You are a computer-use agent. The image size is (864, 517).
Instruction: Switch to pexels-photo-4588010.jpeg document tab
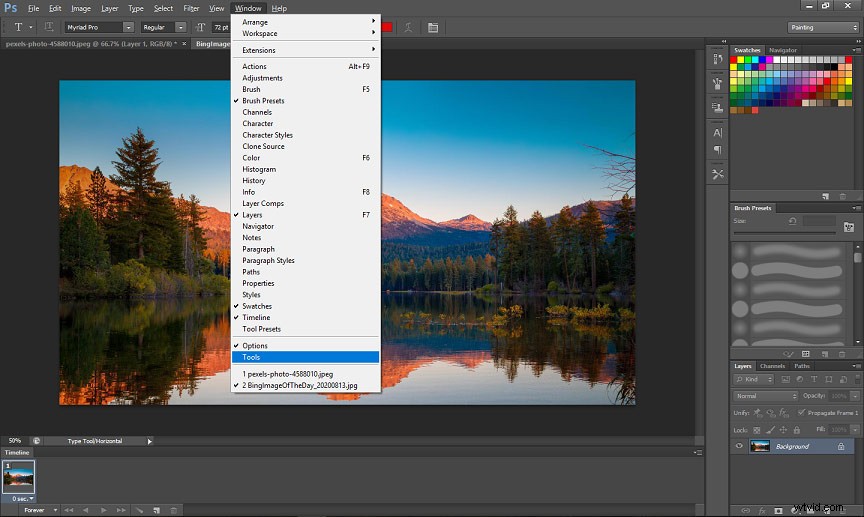(91, 44)
